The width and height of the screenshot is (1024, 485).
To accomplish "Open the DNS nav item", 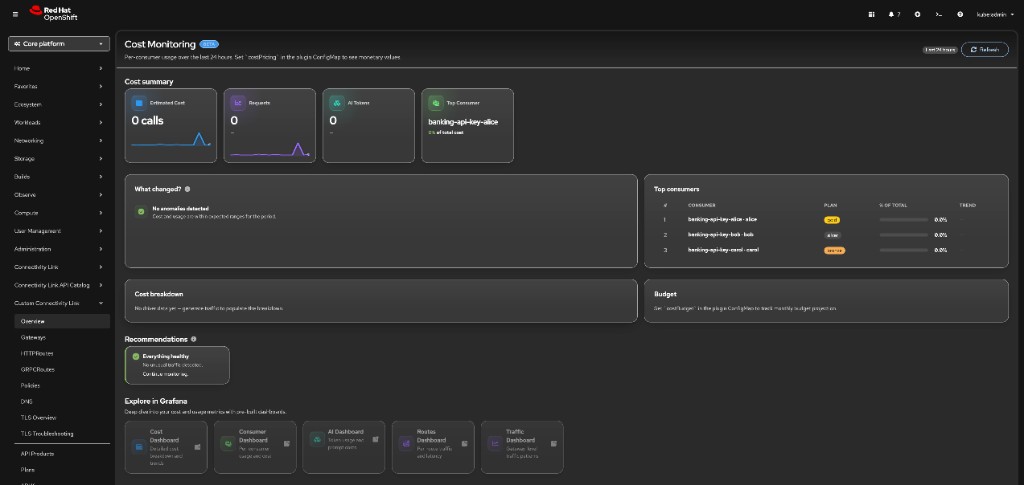I will (x=62, y=401).
